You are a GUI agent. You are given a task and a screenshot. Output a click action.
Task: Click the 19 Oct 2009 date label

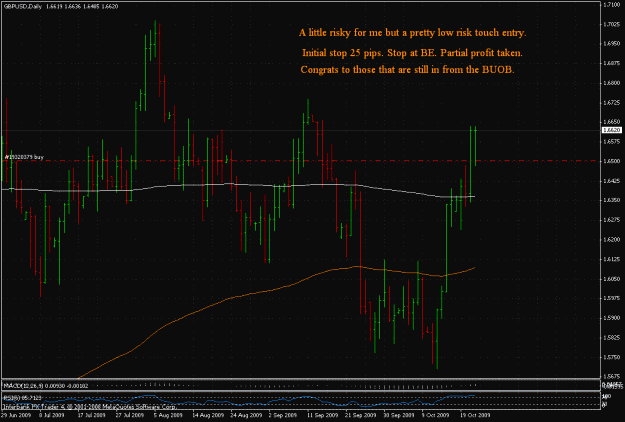pyautogui.click(x=476, y=415)
